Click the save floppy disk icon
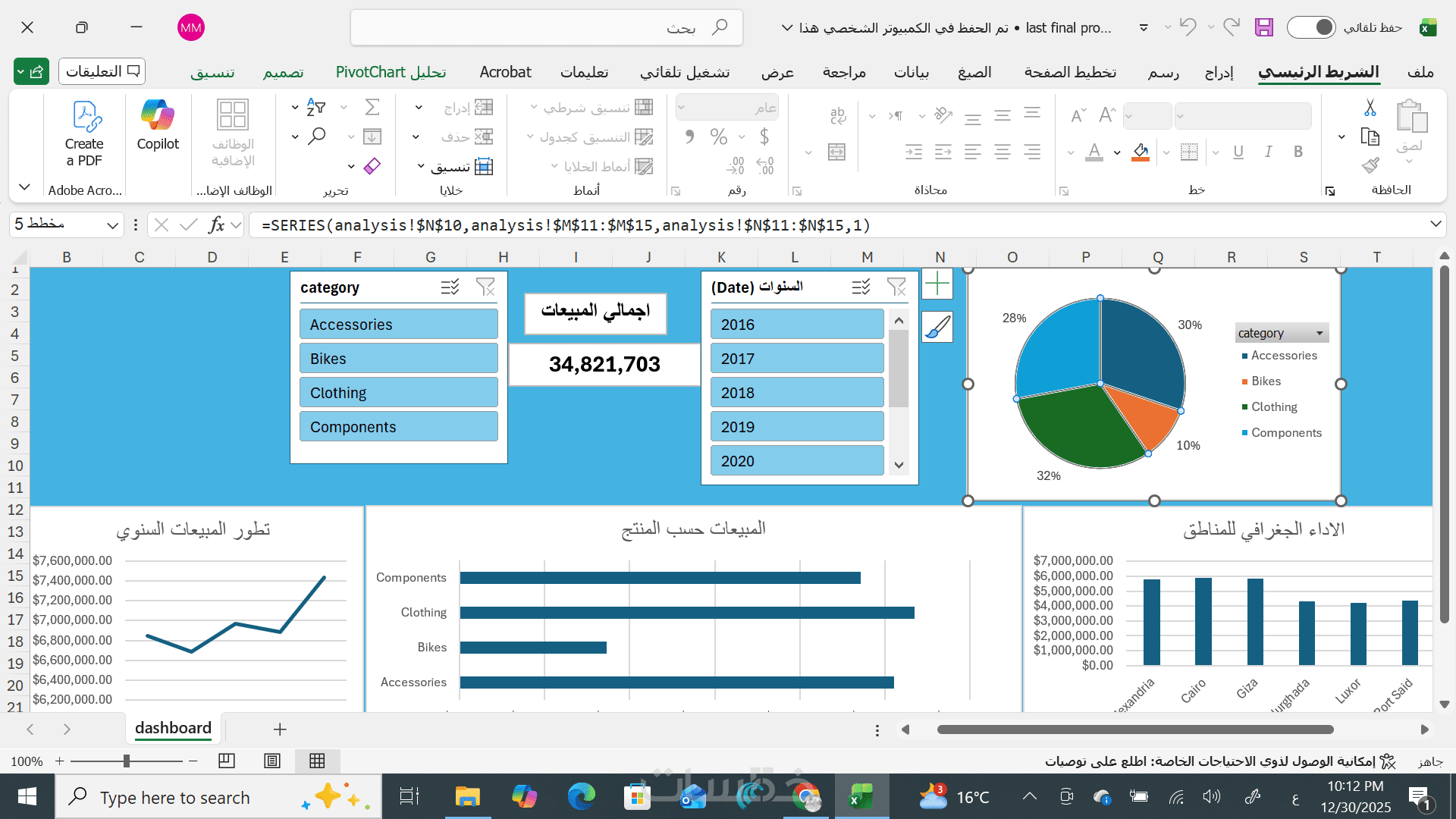 point(1263,27)
